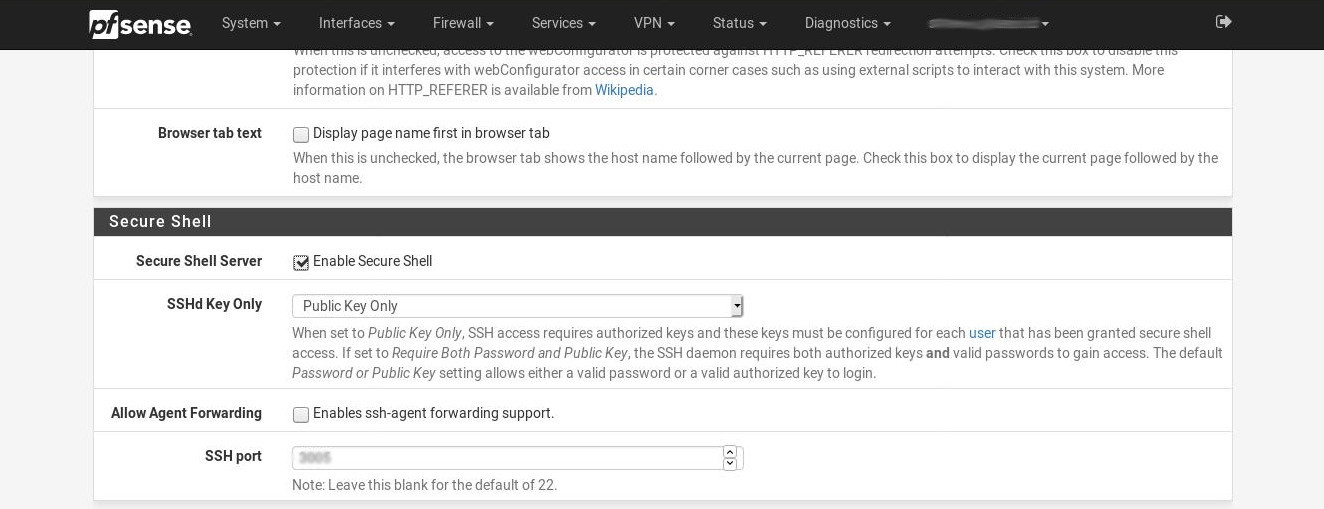Expand the Firewall menu
Viewport: 1324px width, 509px height.
pos(463,23)
